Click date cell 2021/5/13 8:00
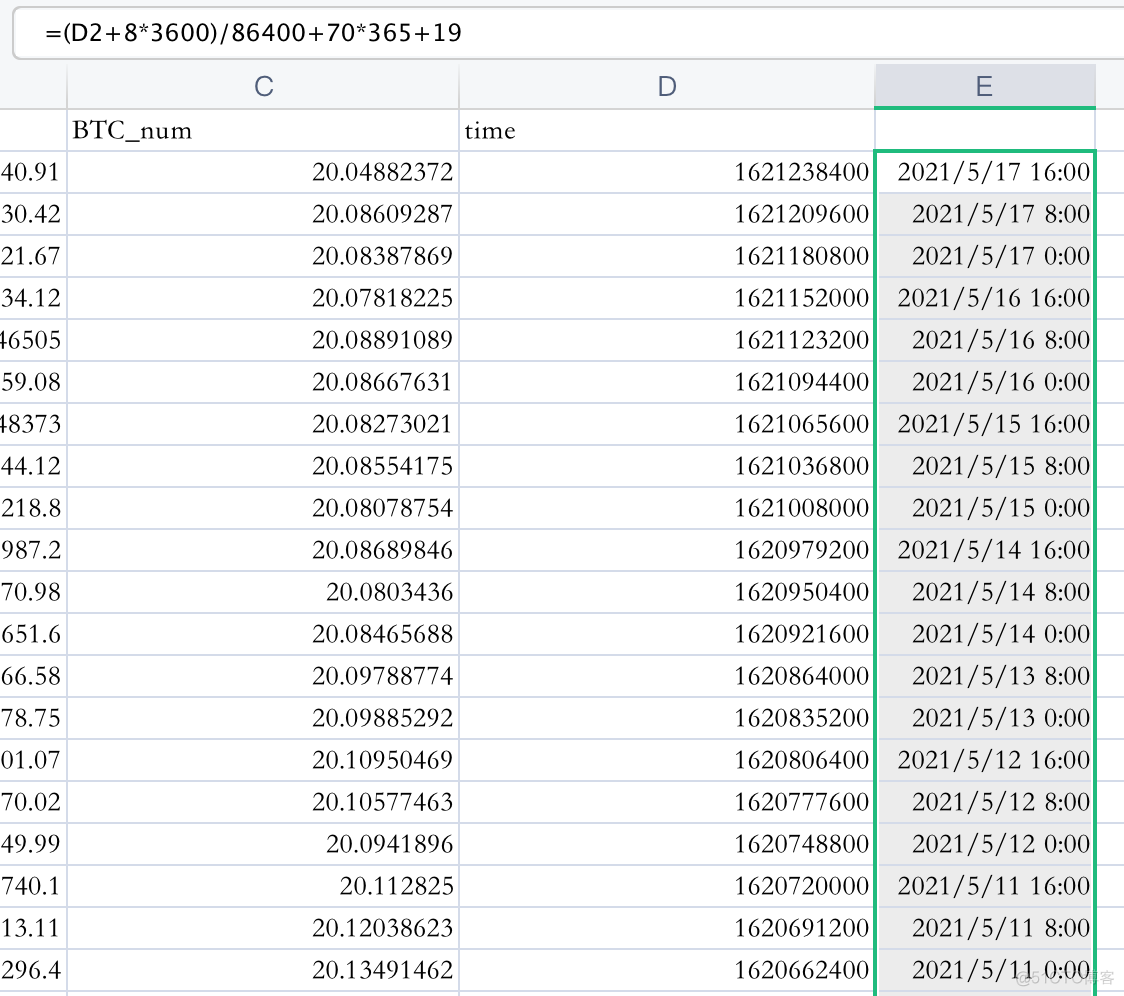Image resolution: width=1124 pixels, height=996 pixels. [x=985, y=676]
